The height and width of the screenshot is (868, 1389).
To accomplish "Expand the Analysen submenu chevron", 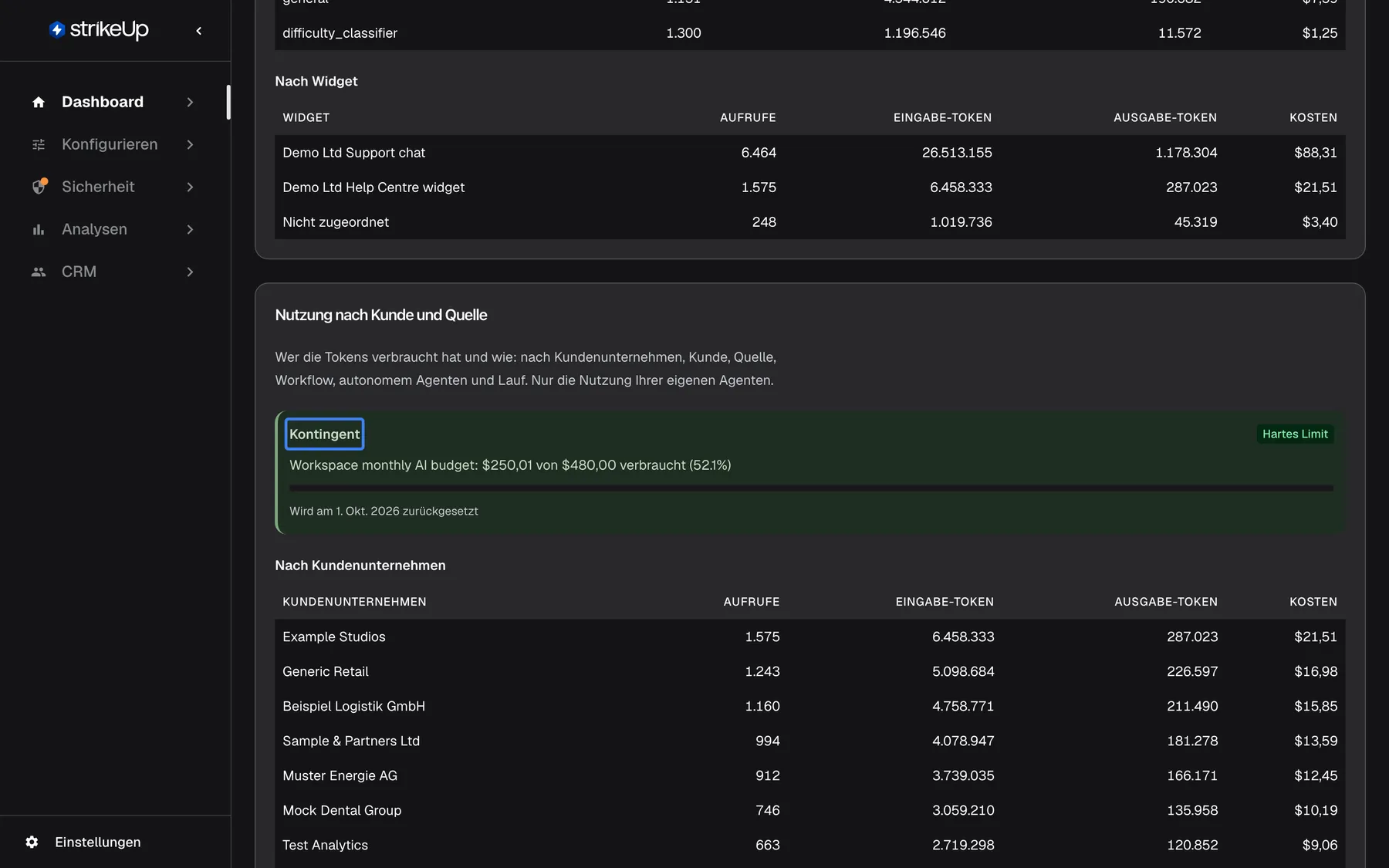I will pos(190,229).
